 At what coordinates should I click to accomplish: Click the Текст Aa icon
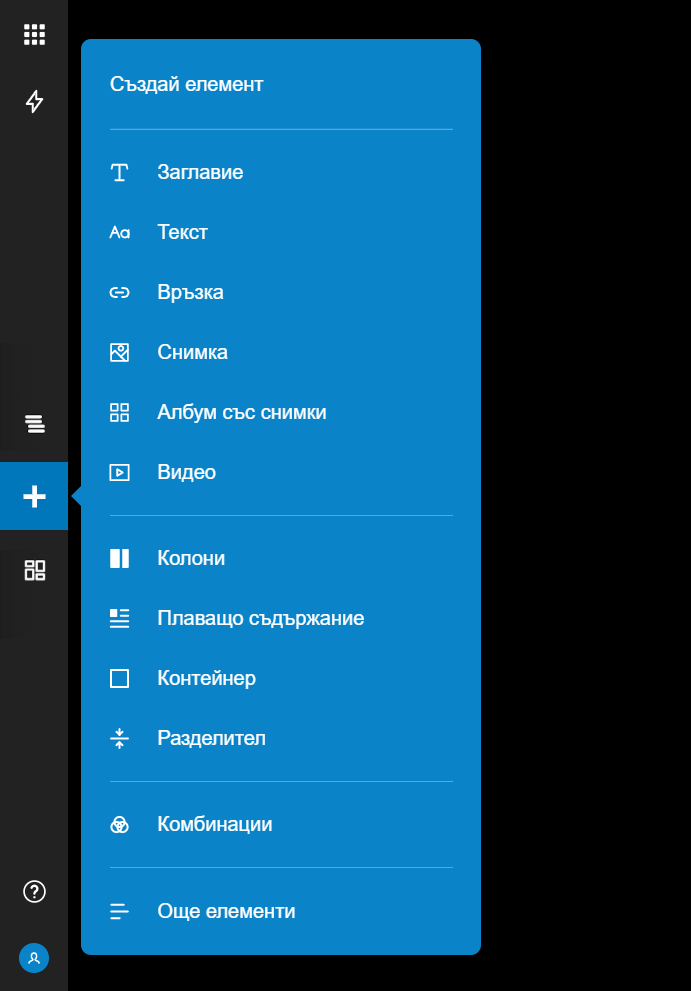coord(119,232)
